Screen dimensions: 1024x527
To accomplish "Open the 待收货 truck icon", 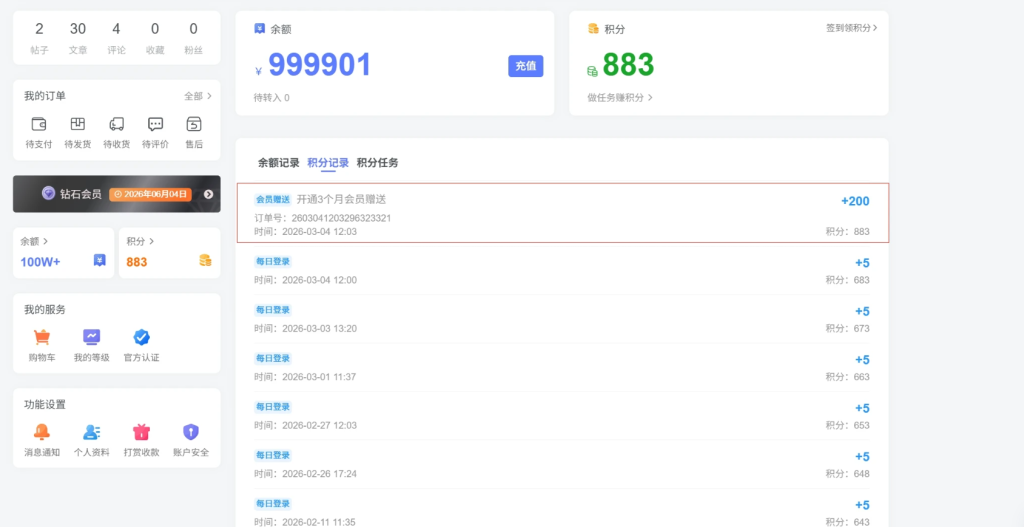I will (x=116, y=124).
